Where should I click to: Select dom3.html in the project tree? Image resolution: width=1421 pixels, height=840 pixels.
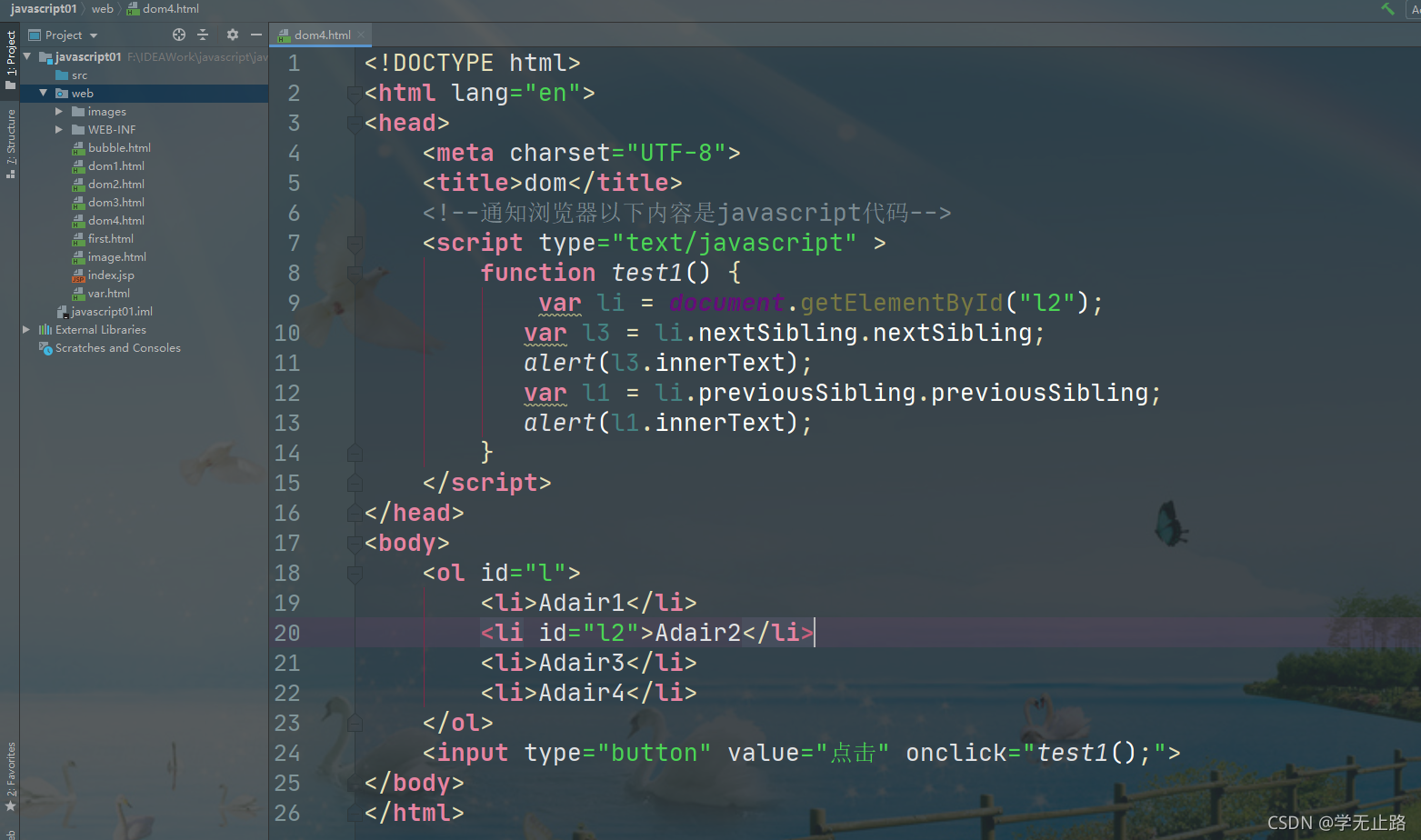coord(116,203)
